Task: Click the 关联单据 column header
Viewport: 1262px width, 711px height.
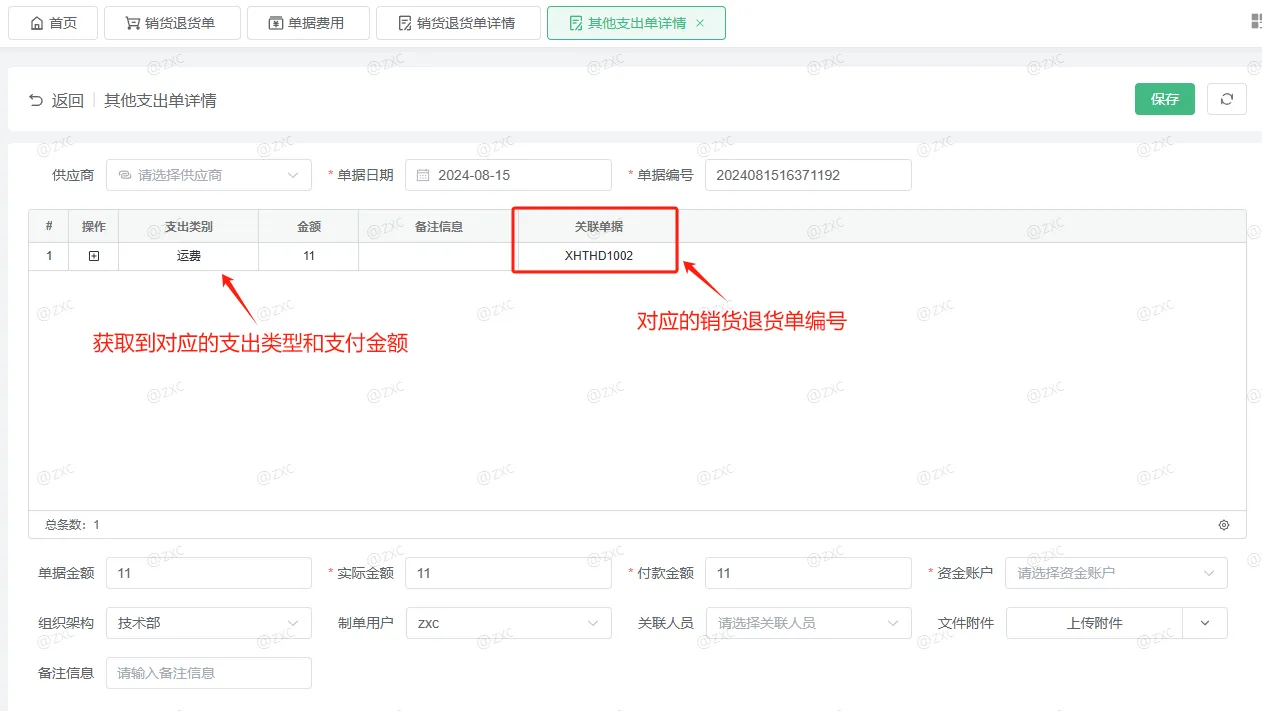Action: [599, 226]
